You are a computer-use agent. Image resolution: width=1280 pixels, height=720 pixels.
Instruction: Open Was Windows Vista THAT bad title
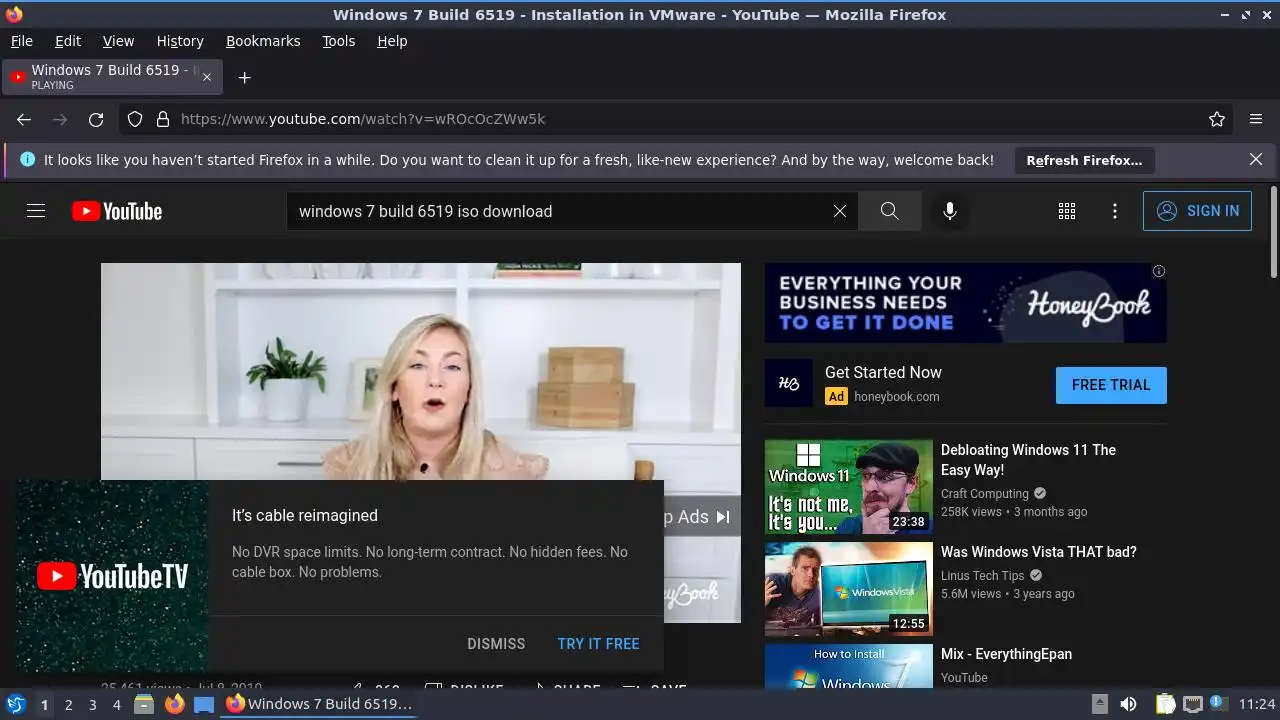1039,552
